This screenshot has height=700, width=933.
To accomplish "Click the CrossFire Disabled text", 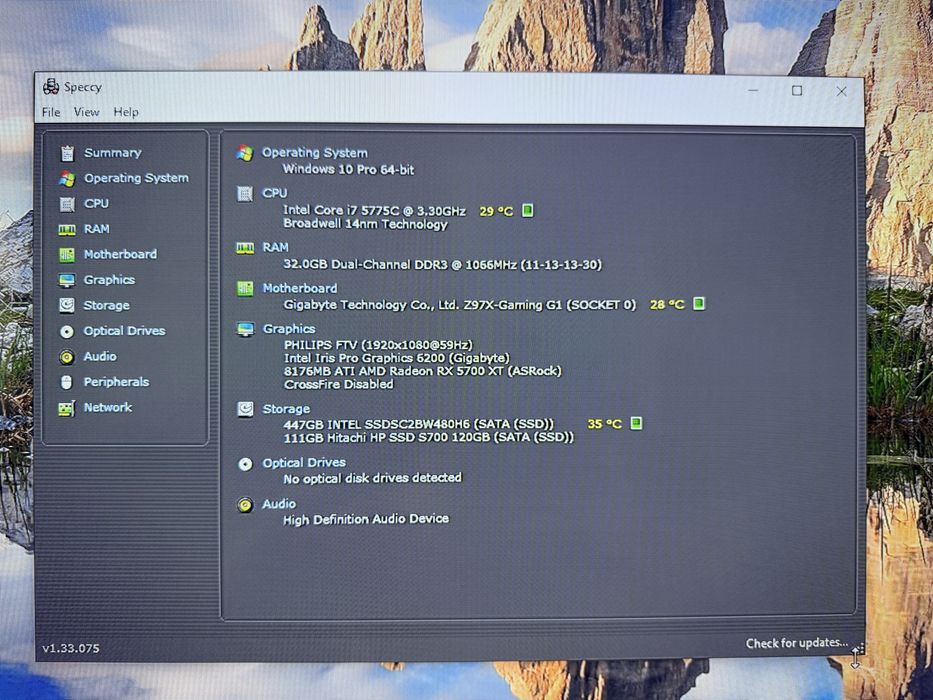I will (x=339, y=384).
